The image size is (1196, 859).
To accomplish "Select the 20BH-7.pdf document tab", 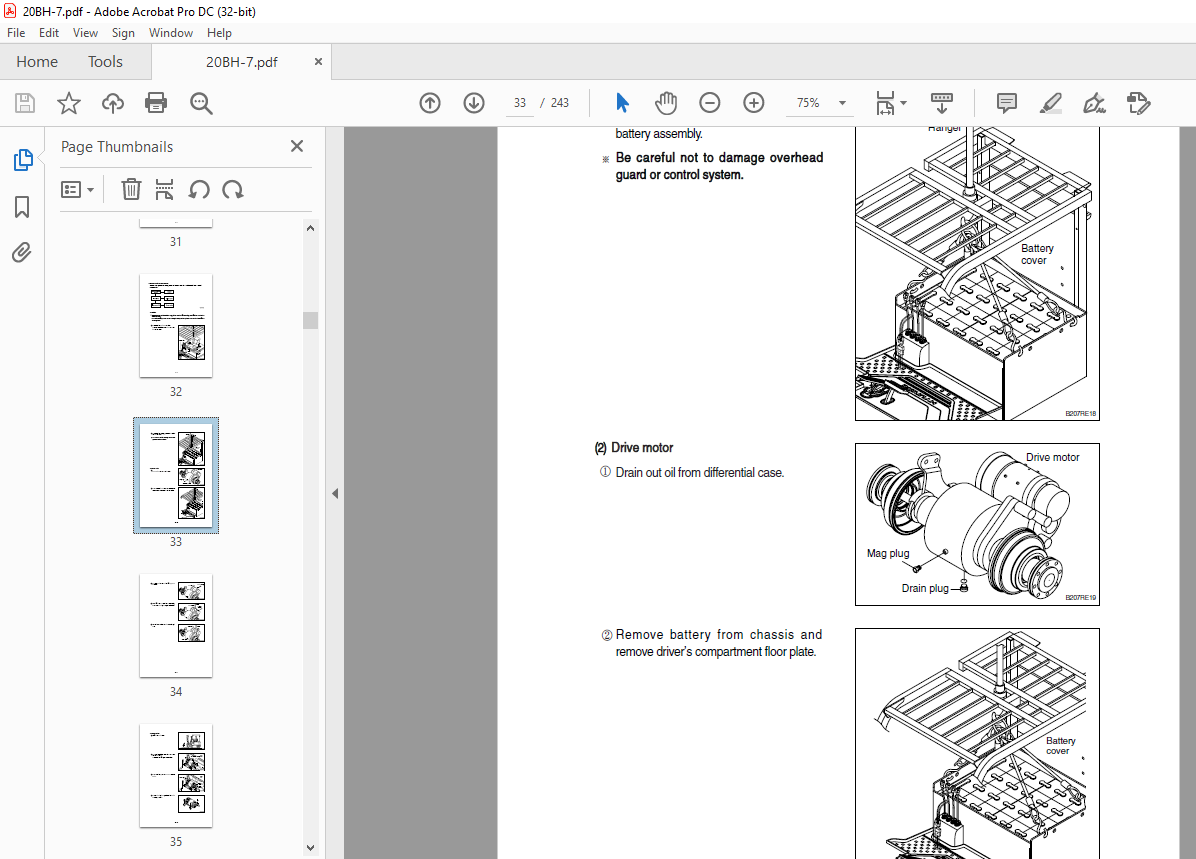I will pos(241,62).
